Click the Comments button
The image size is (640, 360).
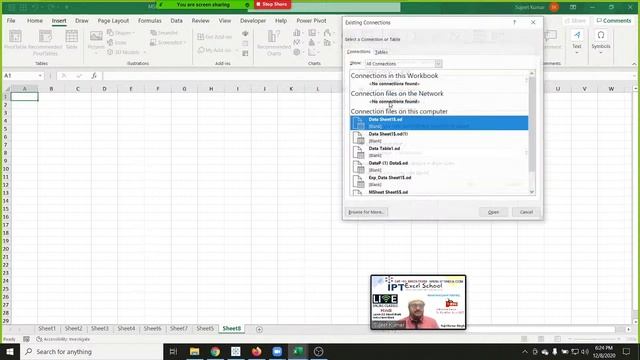[613, 20]
